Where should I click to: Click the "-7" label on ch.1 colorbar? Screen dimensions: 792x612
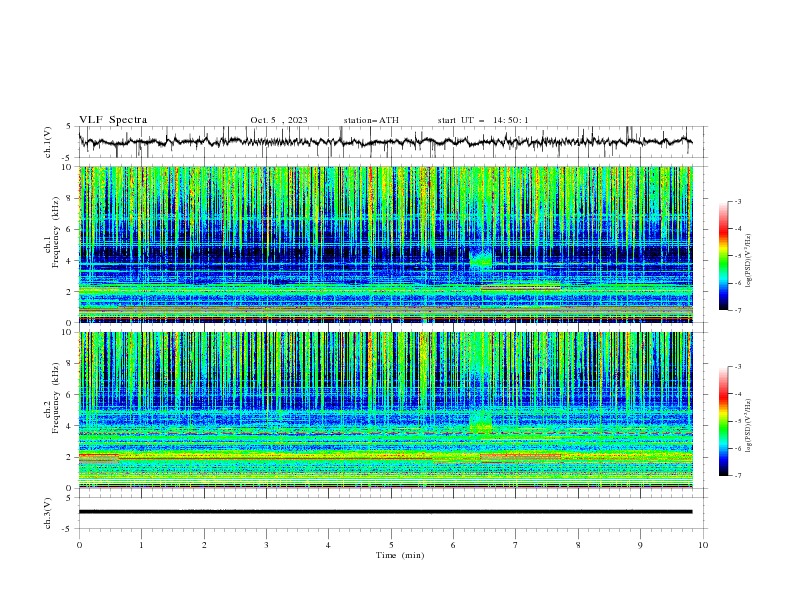[x=737, y=311]
